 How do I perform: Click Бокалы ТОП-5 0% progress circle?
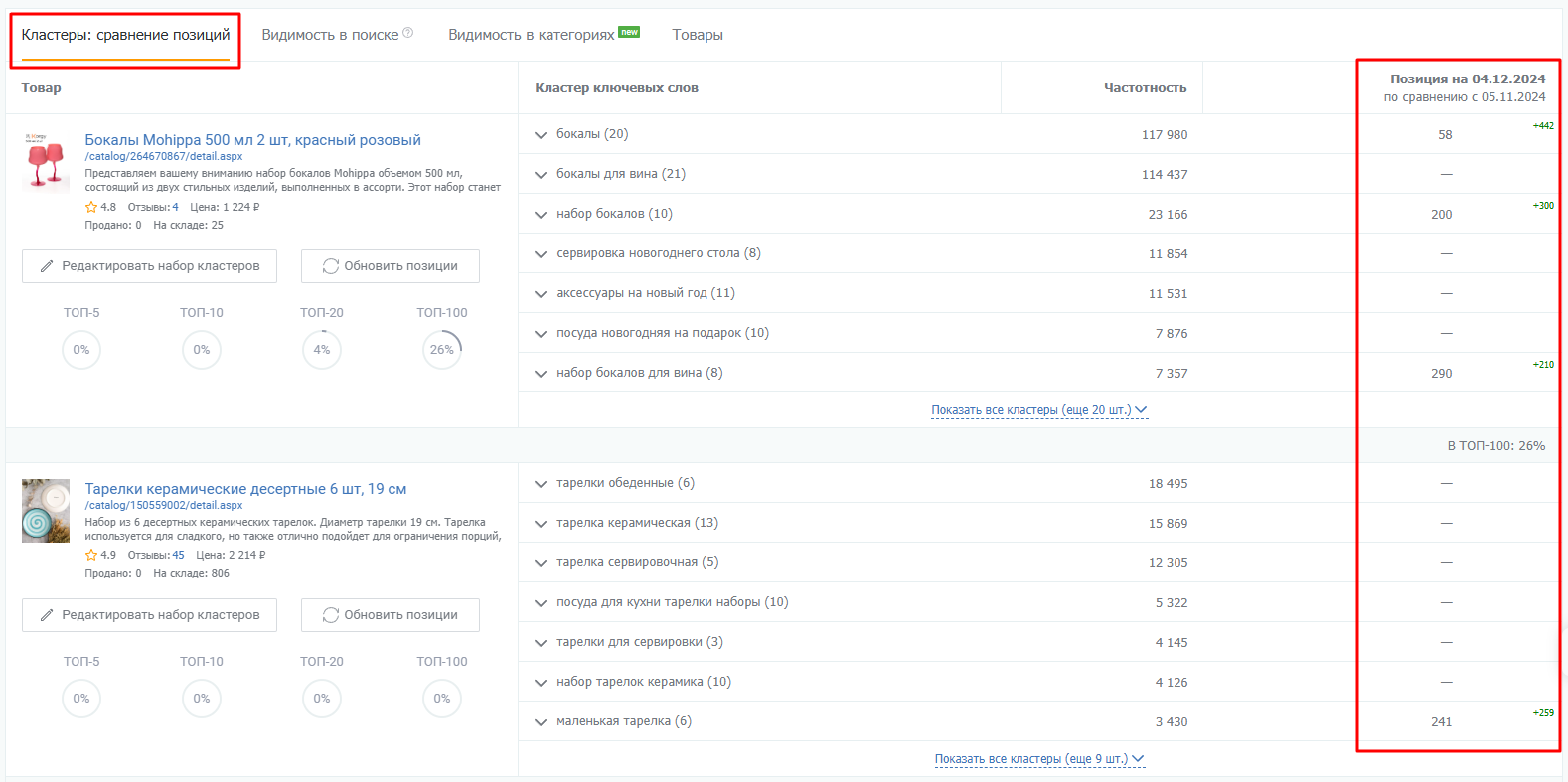pos(81,350)
